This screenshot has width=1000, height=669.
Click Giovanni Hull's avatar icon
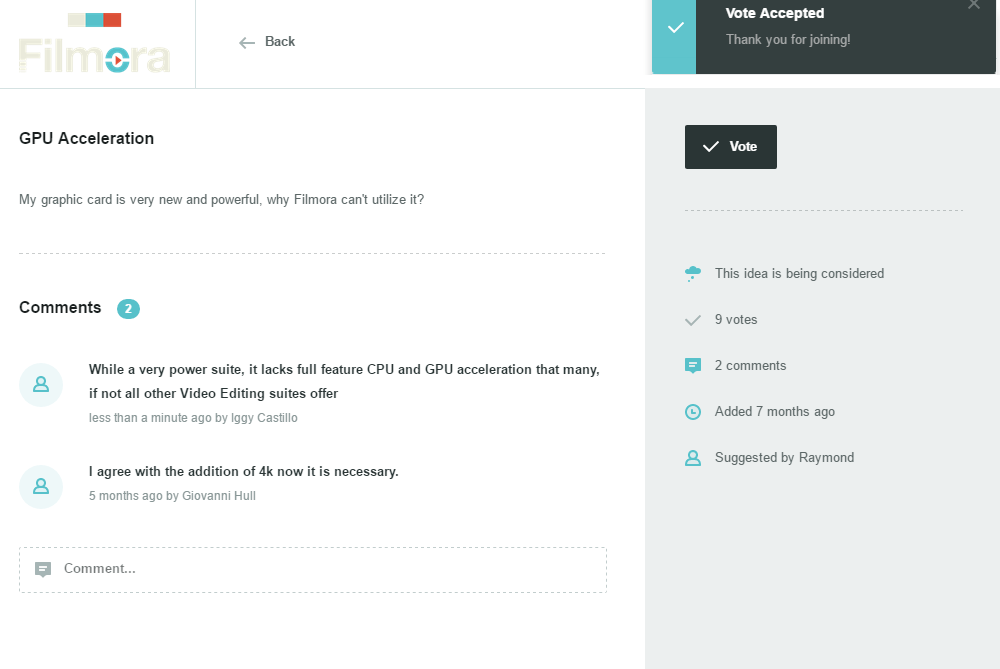41,487
